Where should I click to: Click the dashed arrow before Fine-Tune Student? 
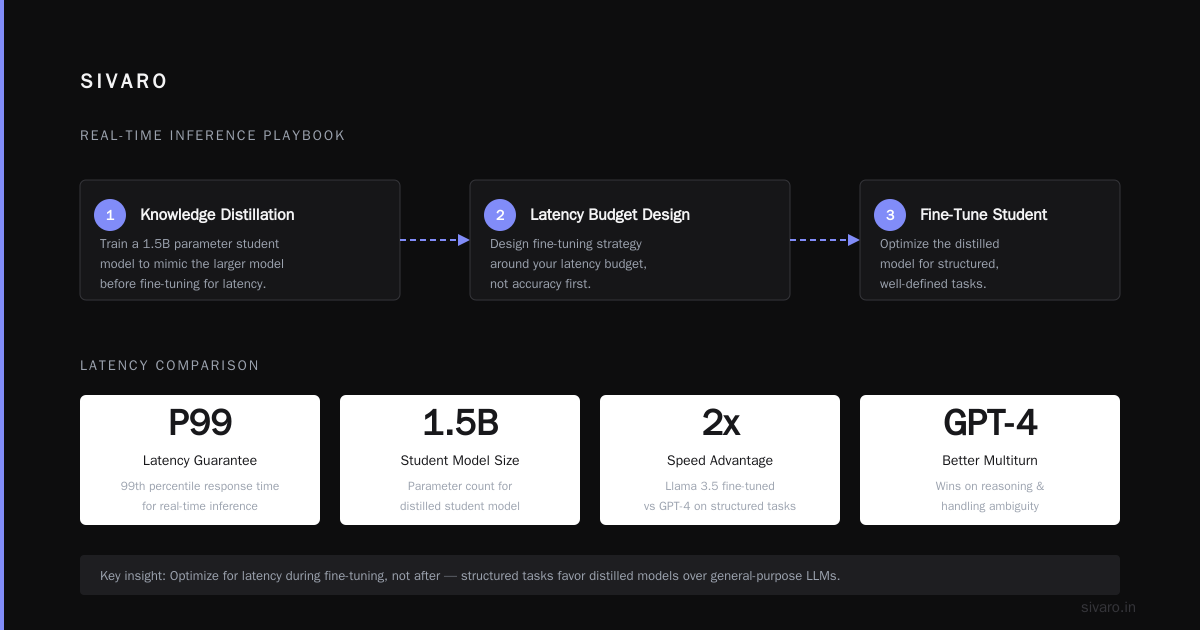[825, 240]
